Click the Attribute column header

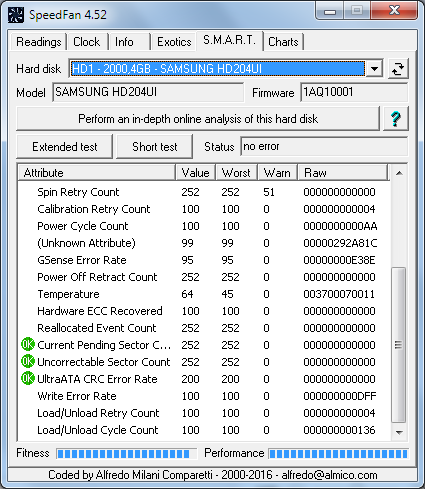click(x=97, y=173)
